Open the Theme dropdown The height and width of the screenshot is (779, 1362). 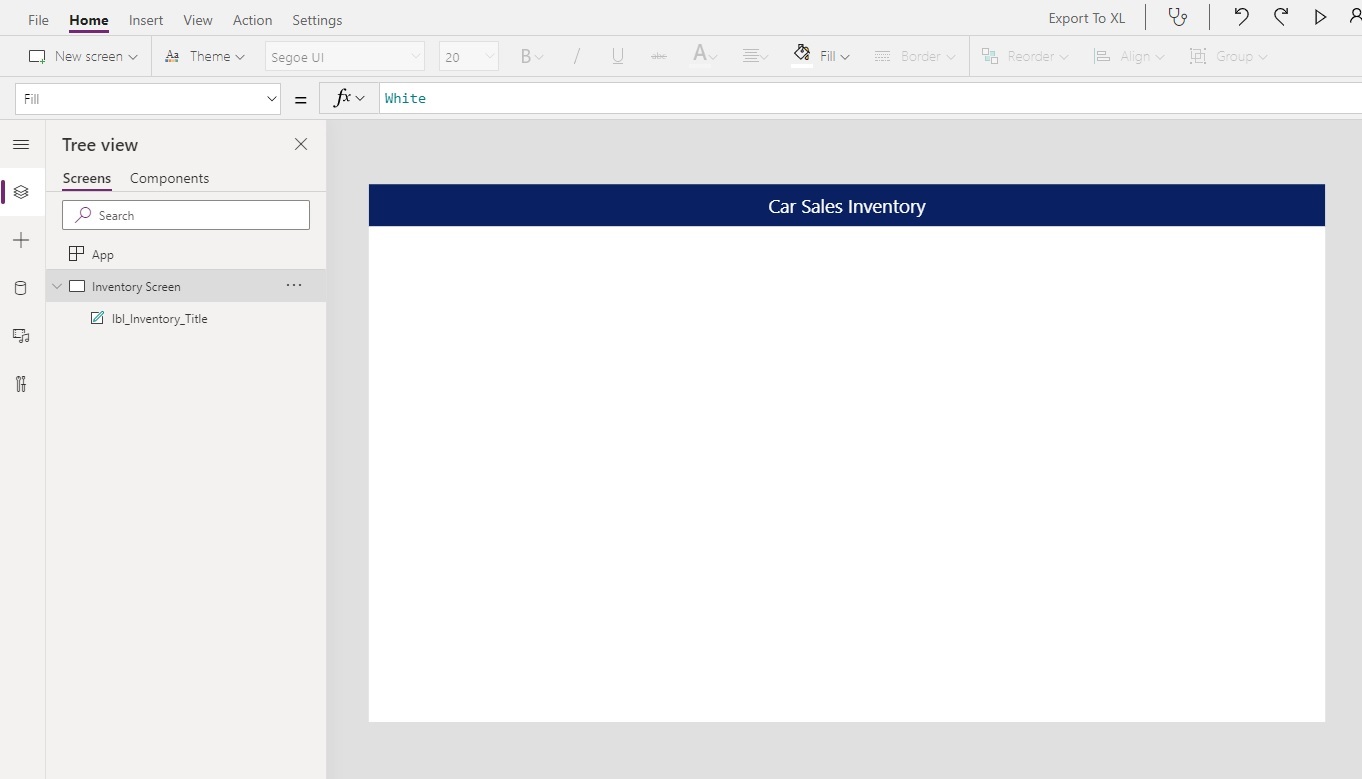pyautogui.click(x=205, y=56)
